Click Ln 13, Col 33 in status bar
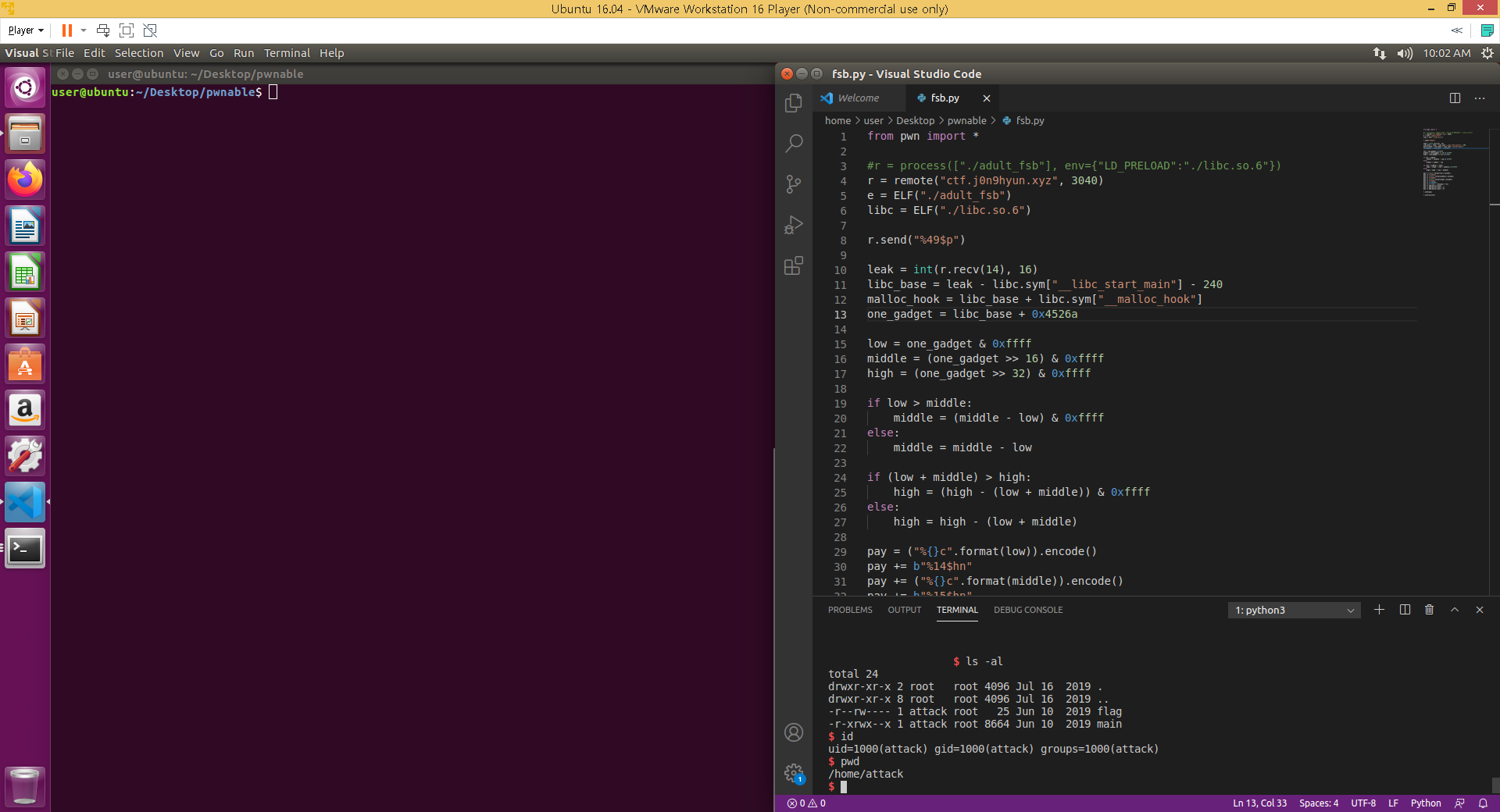 tap(1259, 803)
